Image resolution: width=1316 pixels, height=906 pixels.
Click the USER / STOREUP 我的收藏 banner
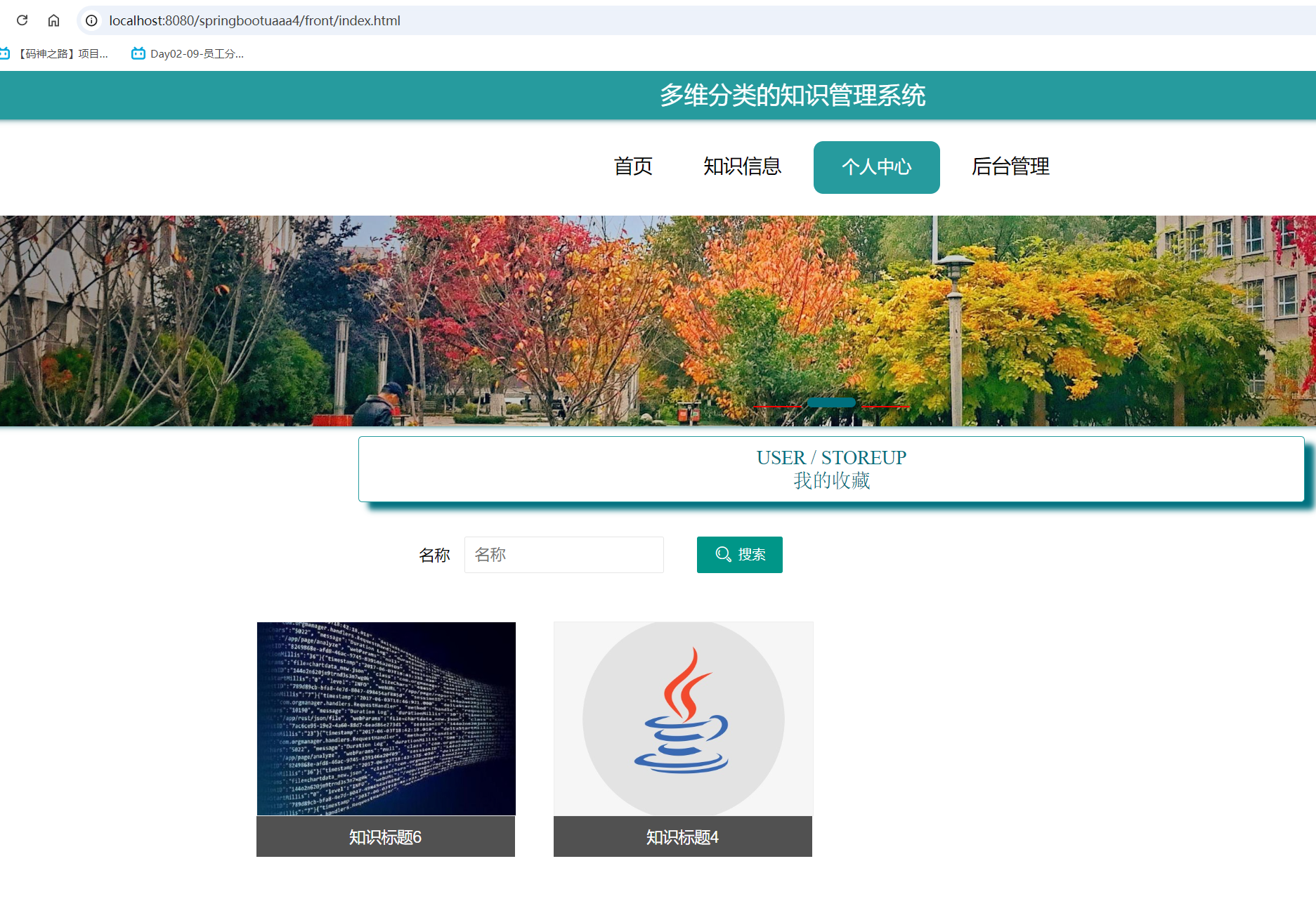pos(830,469)
